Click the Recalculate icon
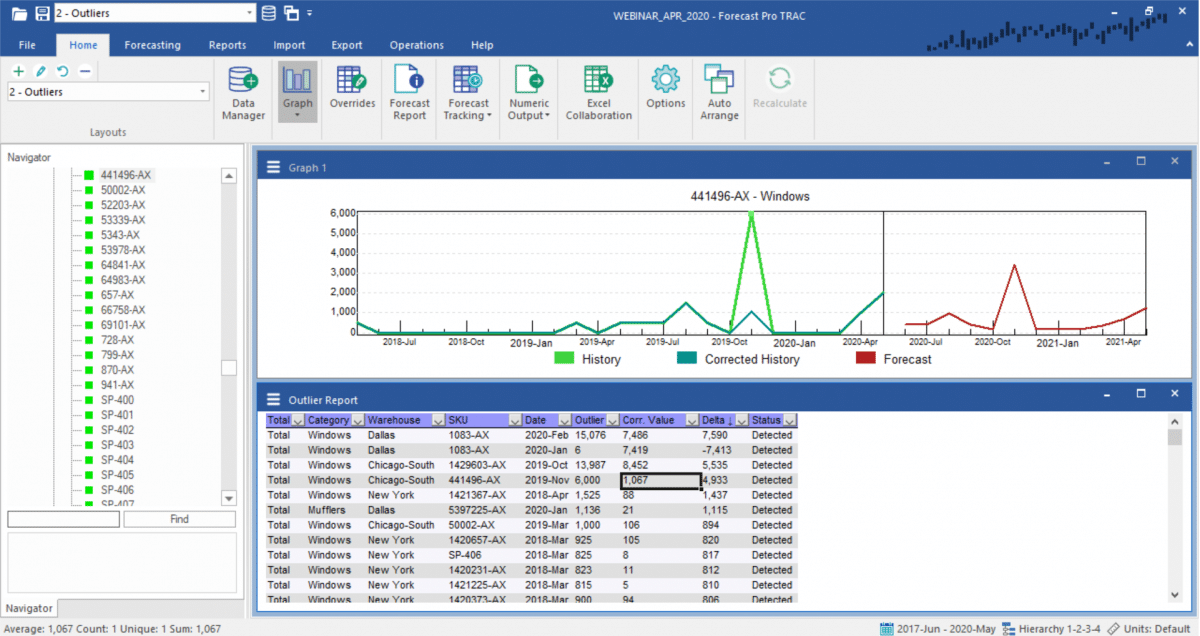This screenshot has height=636, width=1200. (779, 93)
